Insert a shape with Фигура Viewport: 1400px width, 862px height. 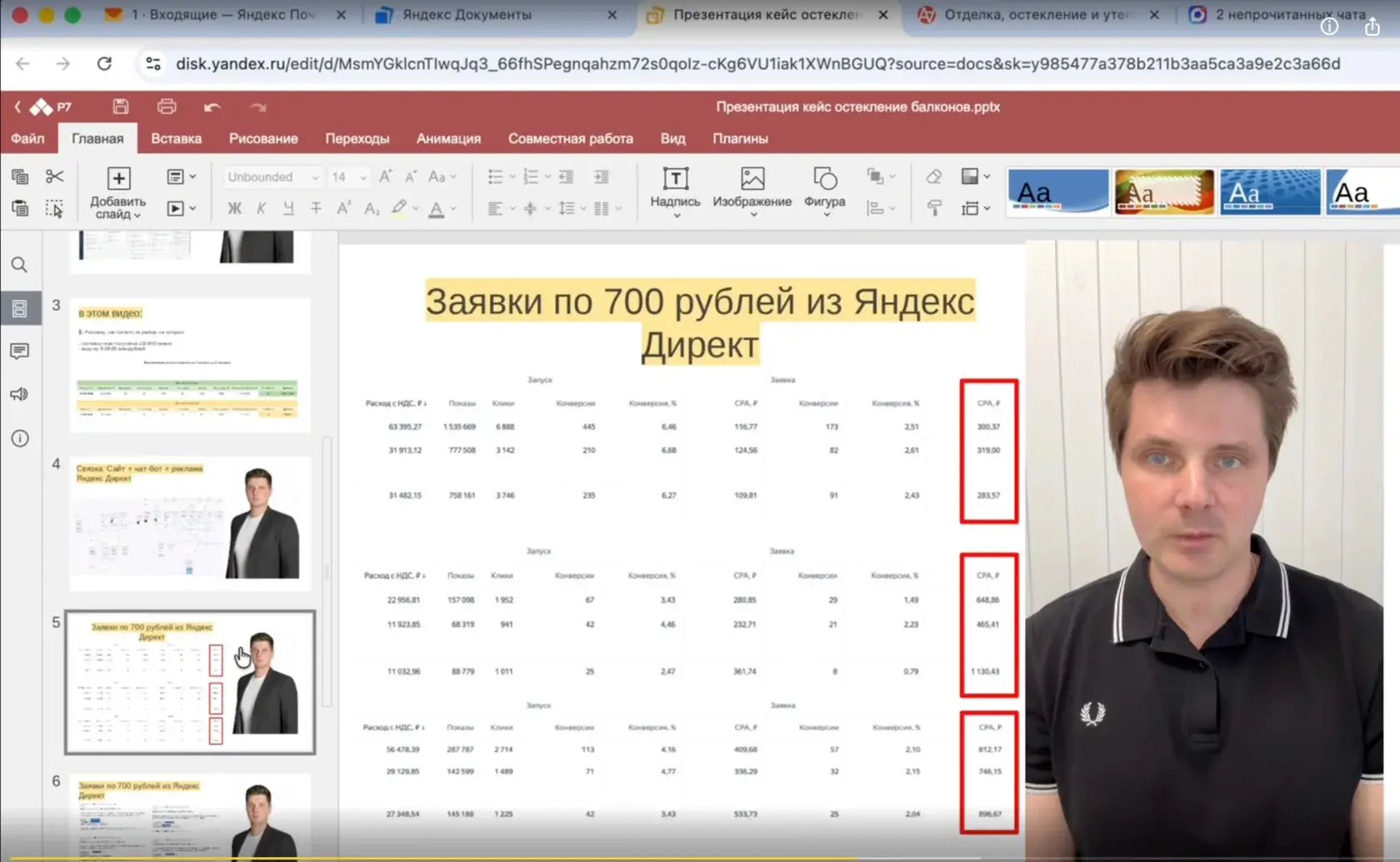825,192
